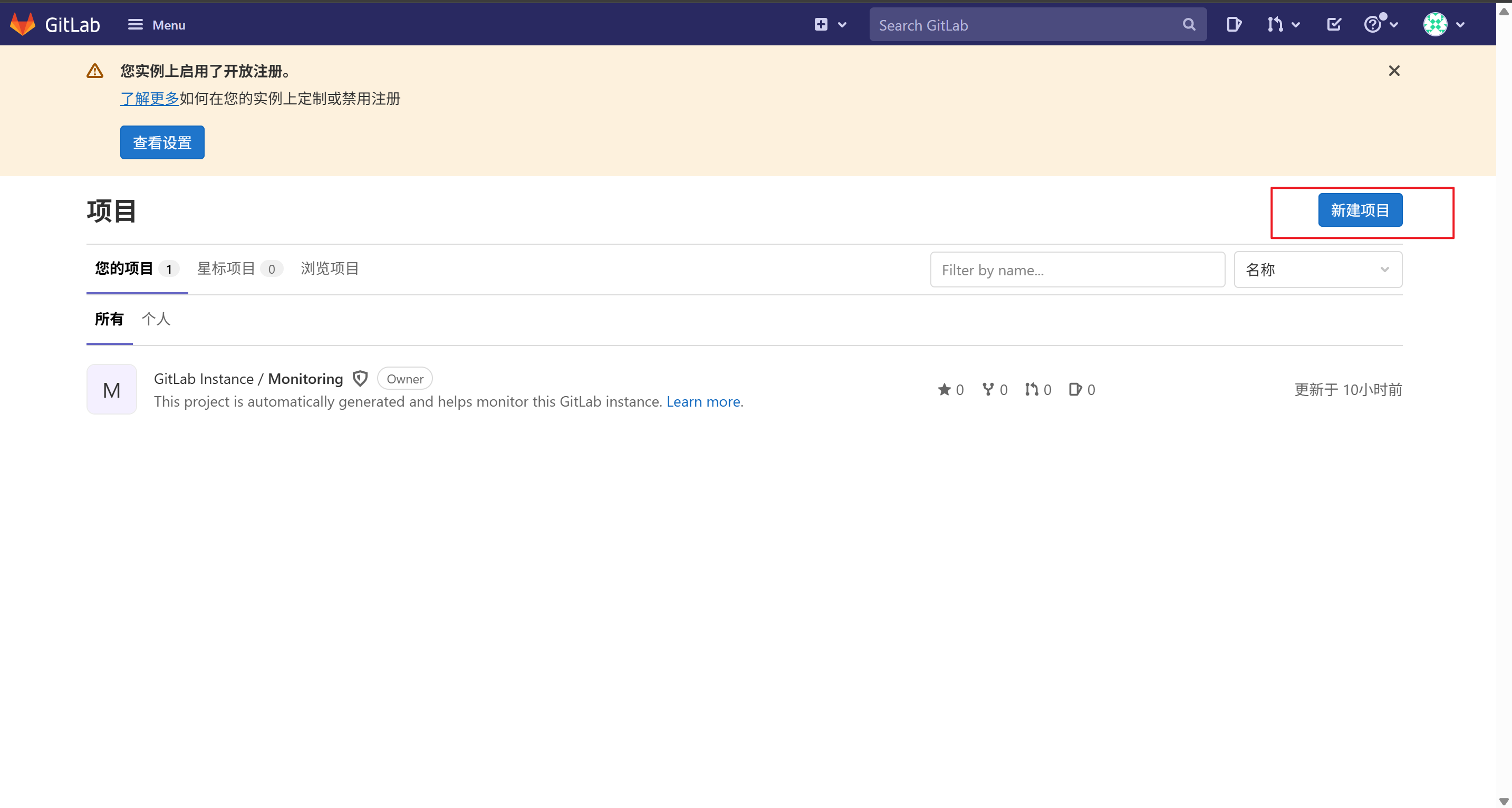Focus the Filter by name field
The width and height of the screenshot is (1512, 808).
tap(1077, 270)
